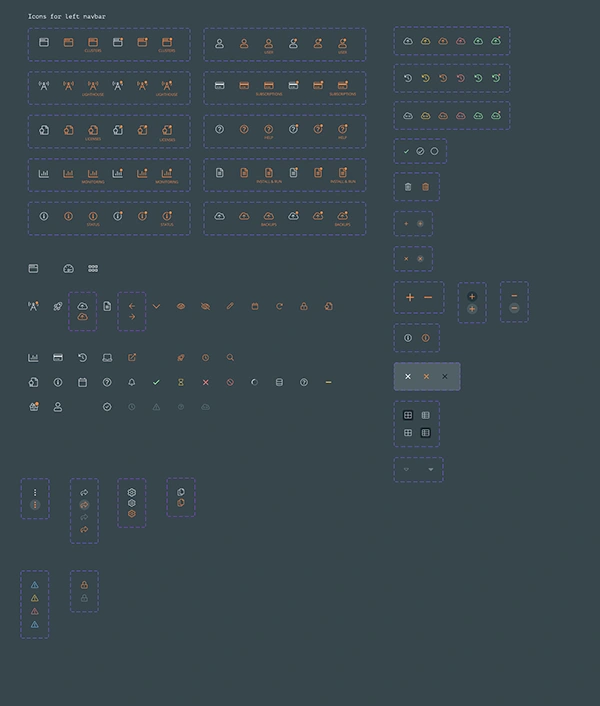The image size is (600, 706).
Task: Select the white monitoring chart icon with dot
Action: pyautogui.click(x=117, y=173)
